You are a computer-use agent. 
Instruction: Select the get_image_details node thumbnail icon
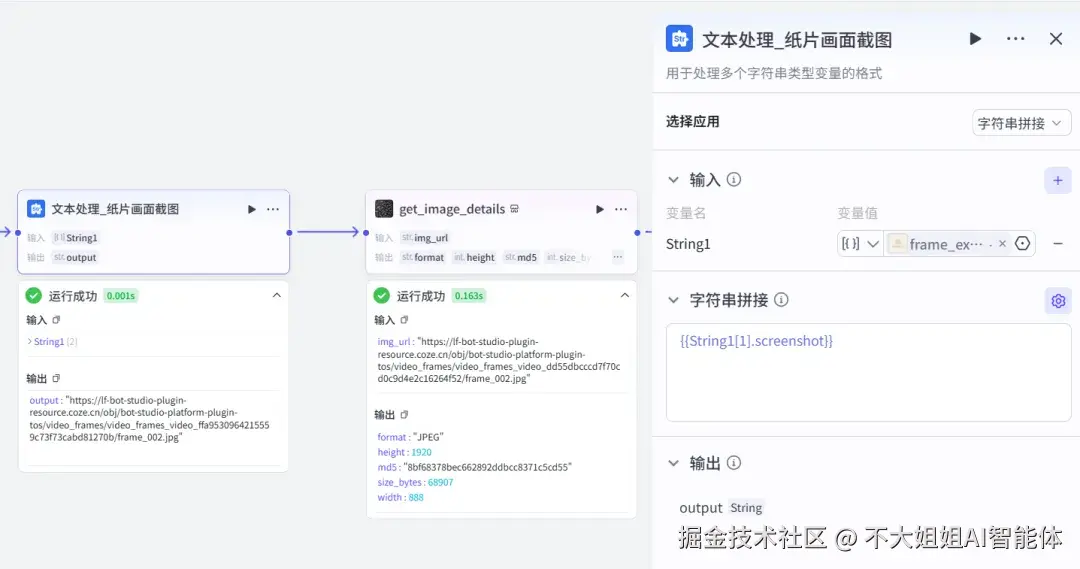point(384,209)
